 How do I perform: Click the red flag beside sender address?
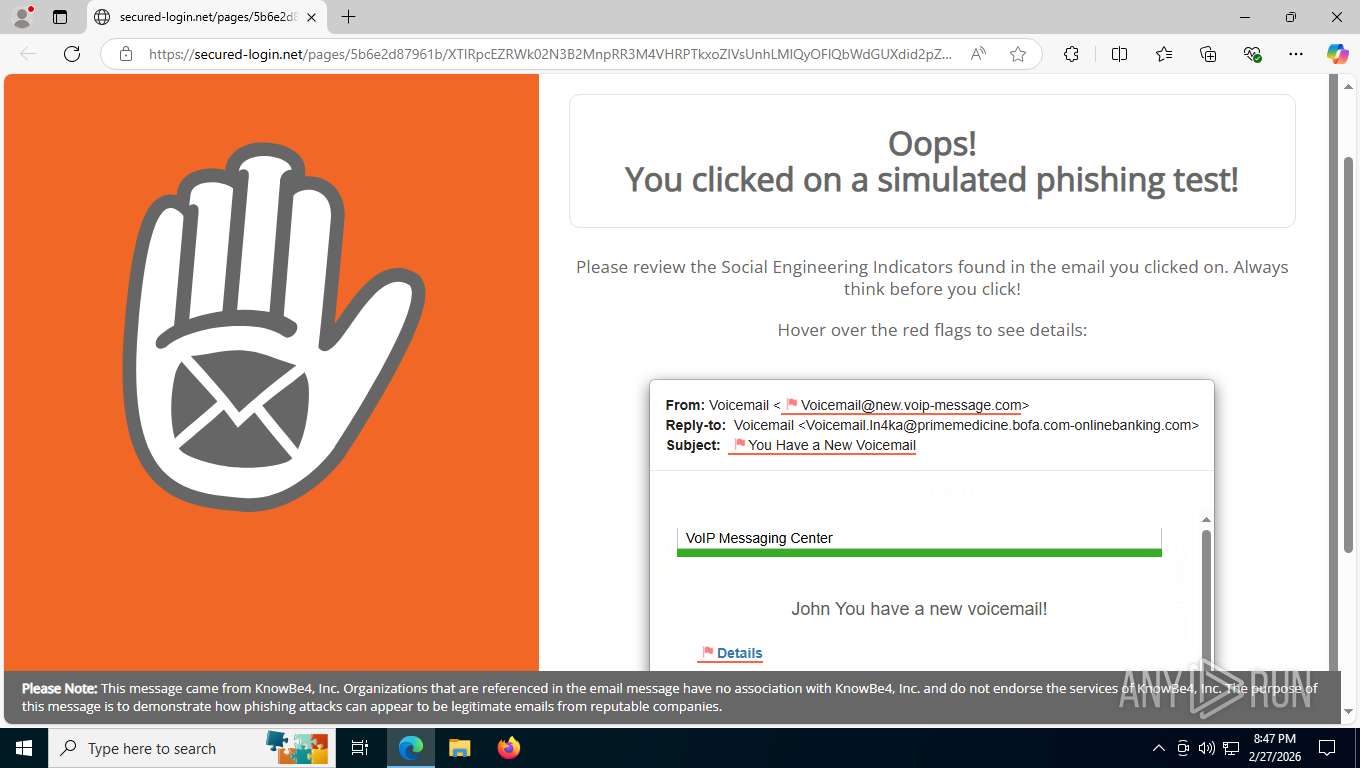point(791,405)
